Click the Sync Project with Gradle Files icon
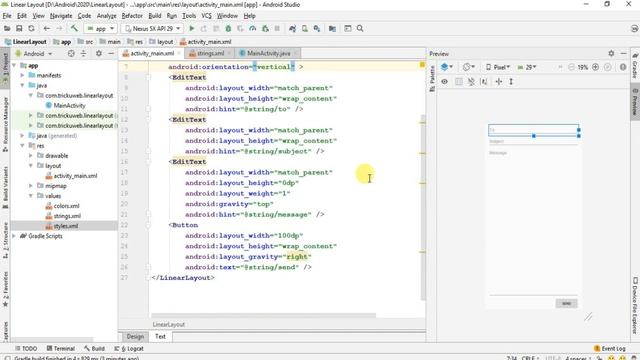The image size is (640, 360). coord(292,29)
